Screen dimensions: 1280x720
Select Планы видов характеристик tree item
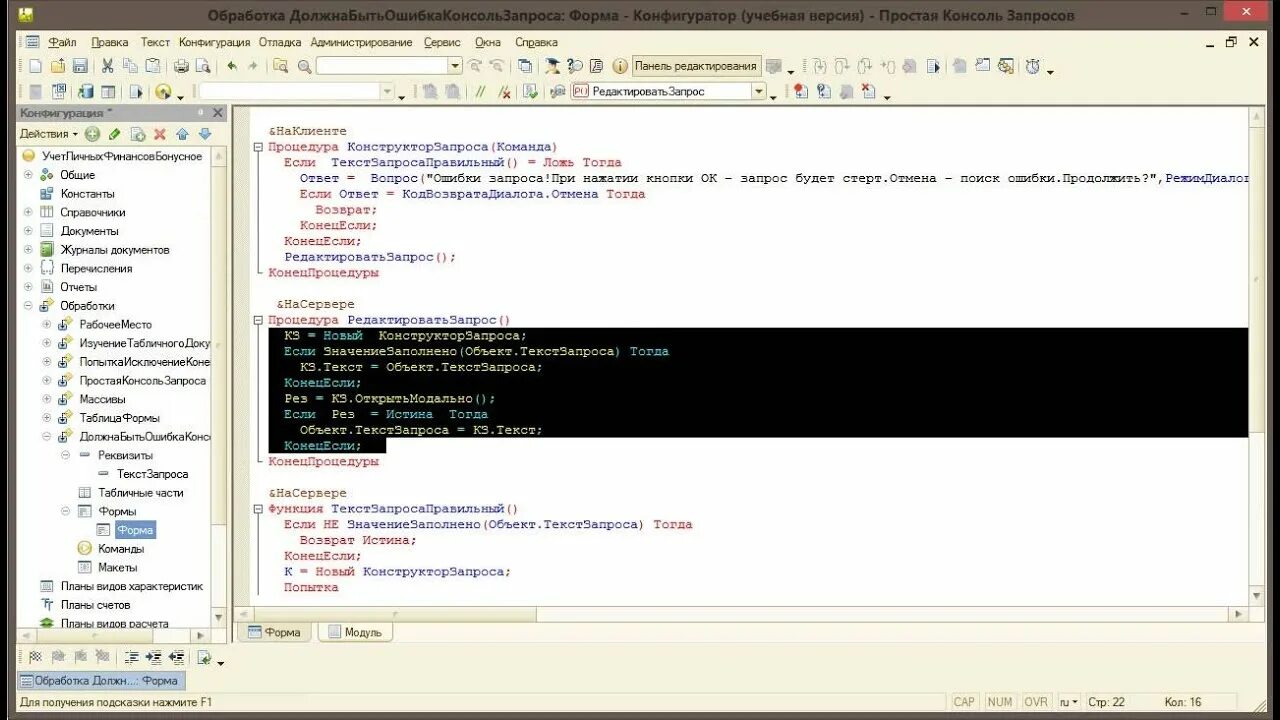[131, 586]
